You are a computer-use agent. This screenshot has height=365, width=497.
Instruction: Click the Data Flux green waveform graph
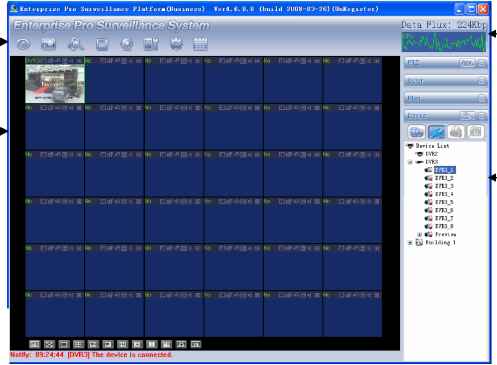pyautogui.click(x=444, y=42)
